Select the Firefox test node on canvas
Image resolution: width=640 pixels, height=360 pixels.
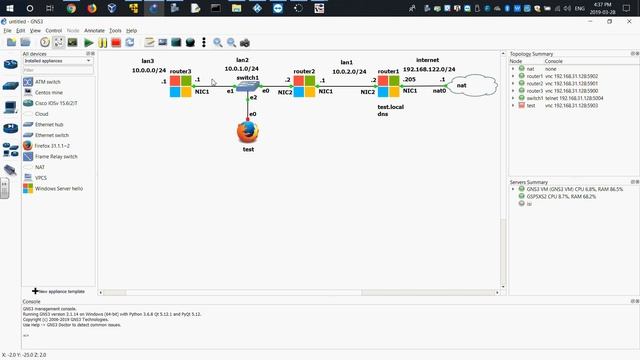click(248, 132)
